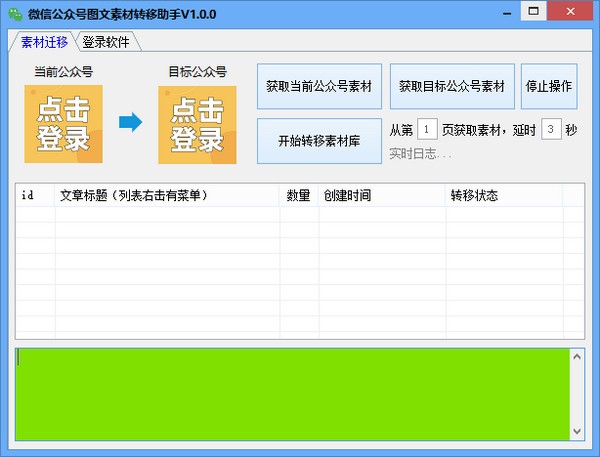Click the 目标公众号 label
The image size is (600, 457).
coord(197,72)
